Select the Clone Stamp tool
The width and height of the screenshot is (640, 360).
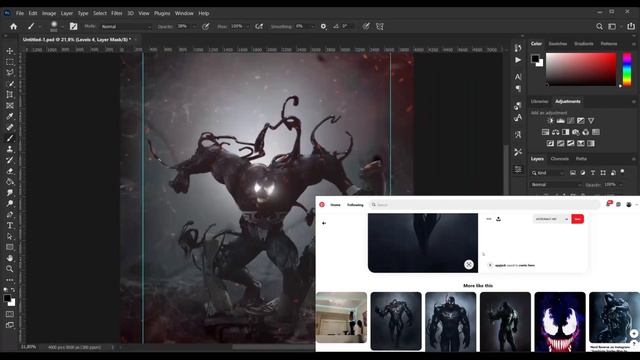click(x=10, y=149)
